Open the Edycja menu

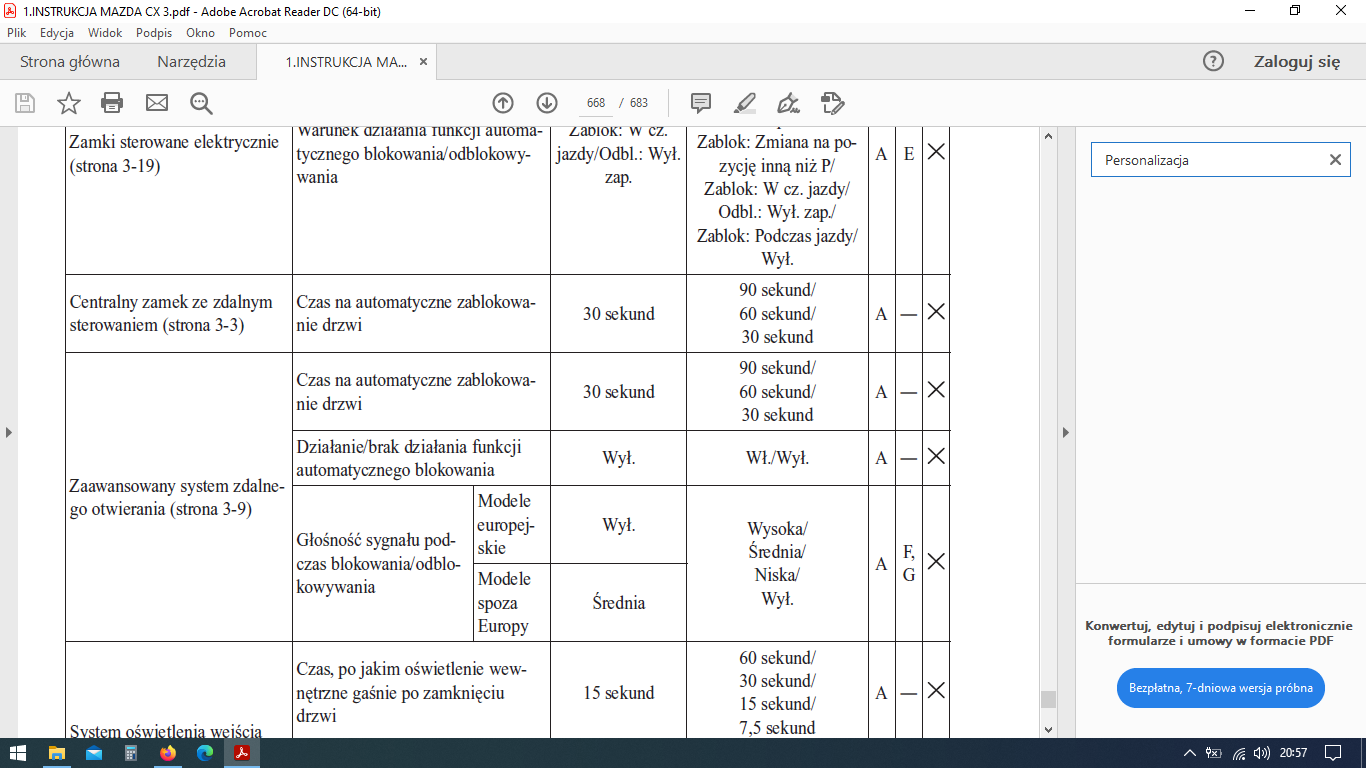(x=57, y=33)
